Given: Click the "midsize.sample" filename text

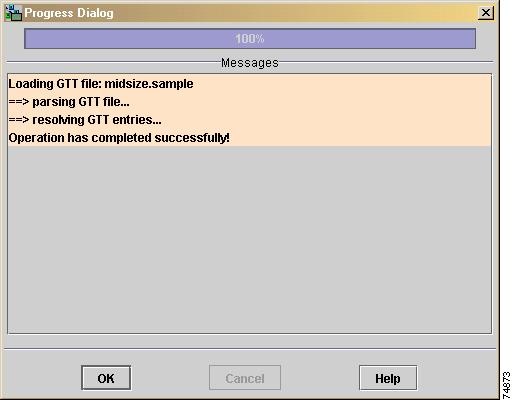Looking at the screenshot, I should click(x=149, y=84).
